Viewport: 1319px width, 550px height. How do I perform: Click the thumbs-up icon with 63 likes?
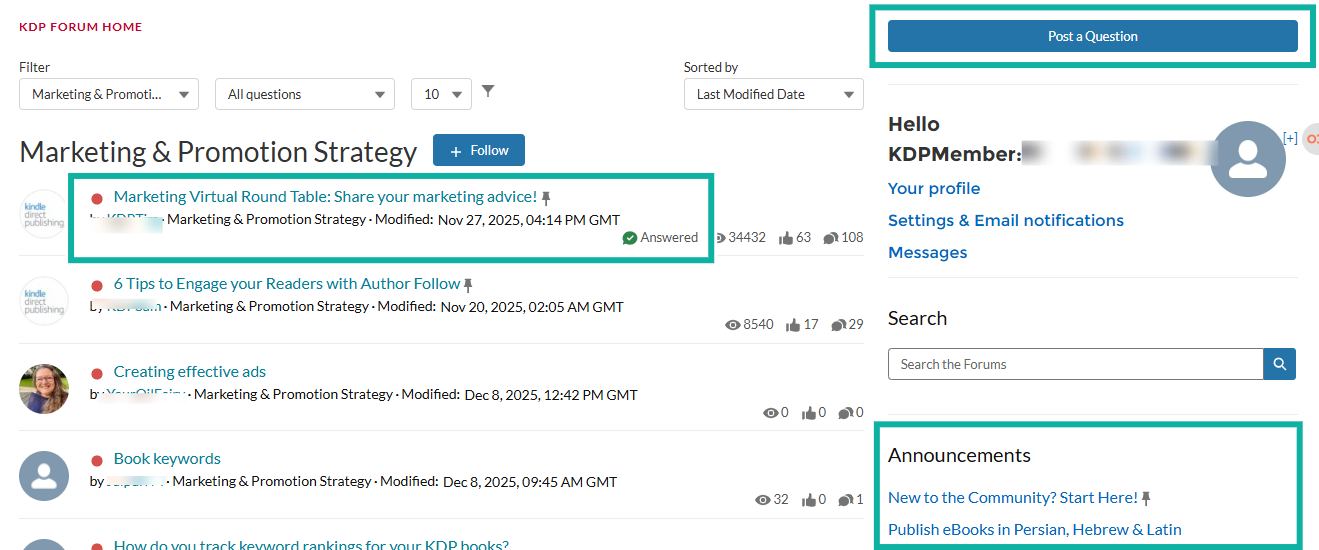point(785,238)
